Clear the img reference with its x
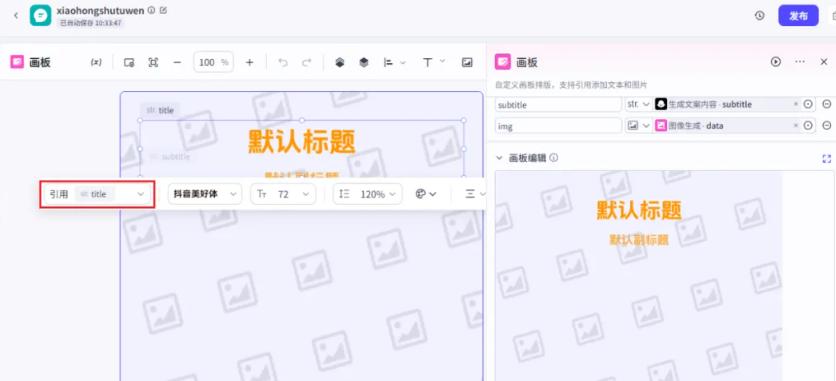Screen dimensions: 836x381 coord(796,126)
